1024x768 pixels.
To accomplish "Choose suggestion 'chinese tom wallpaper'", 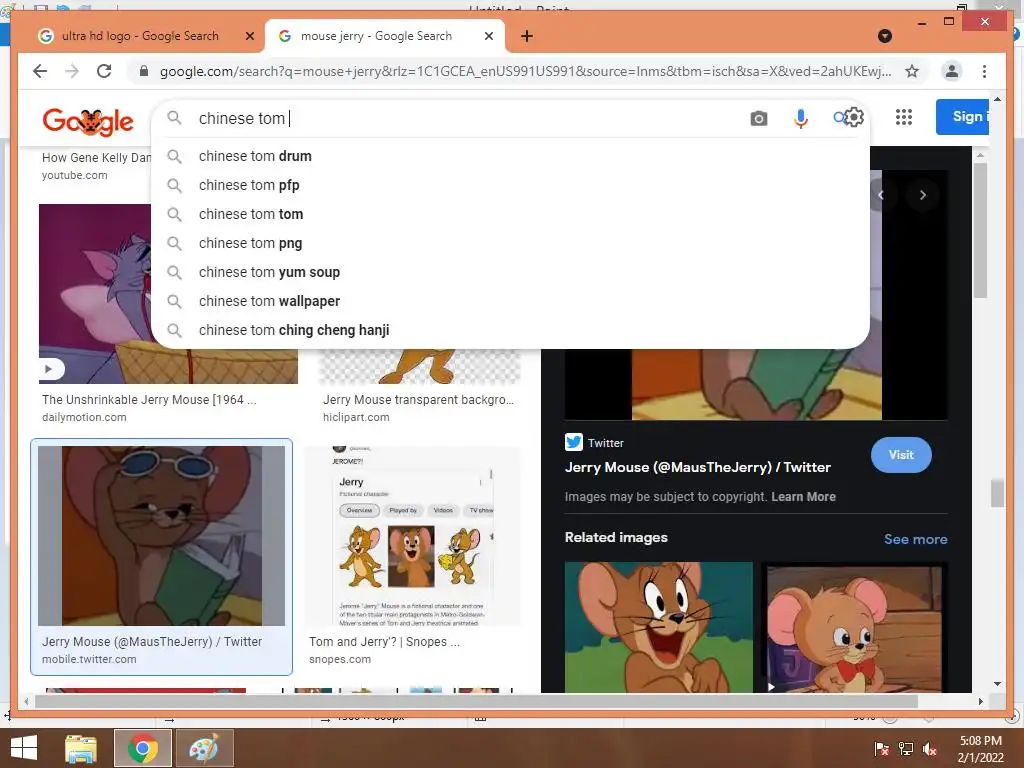I will [510, 301].
